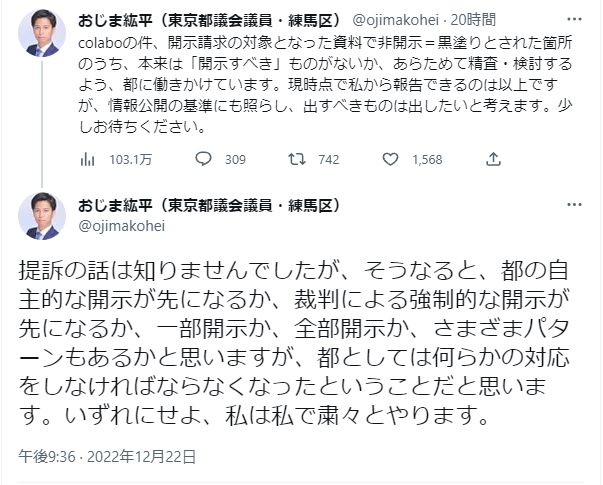Click the 1,568 like count
Viewport: 603px width, 485px height.
click(x=426, y=159)
